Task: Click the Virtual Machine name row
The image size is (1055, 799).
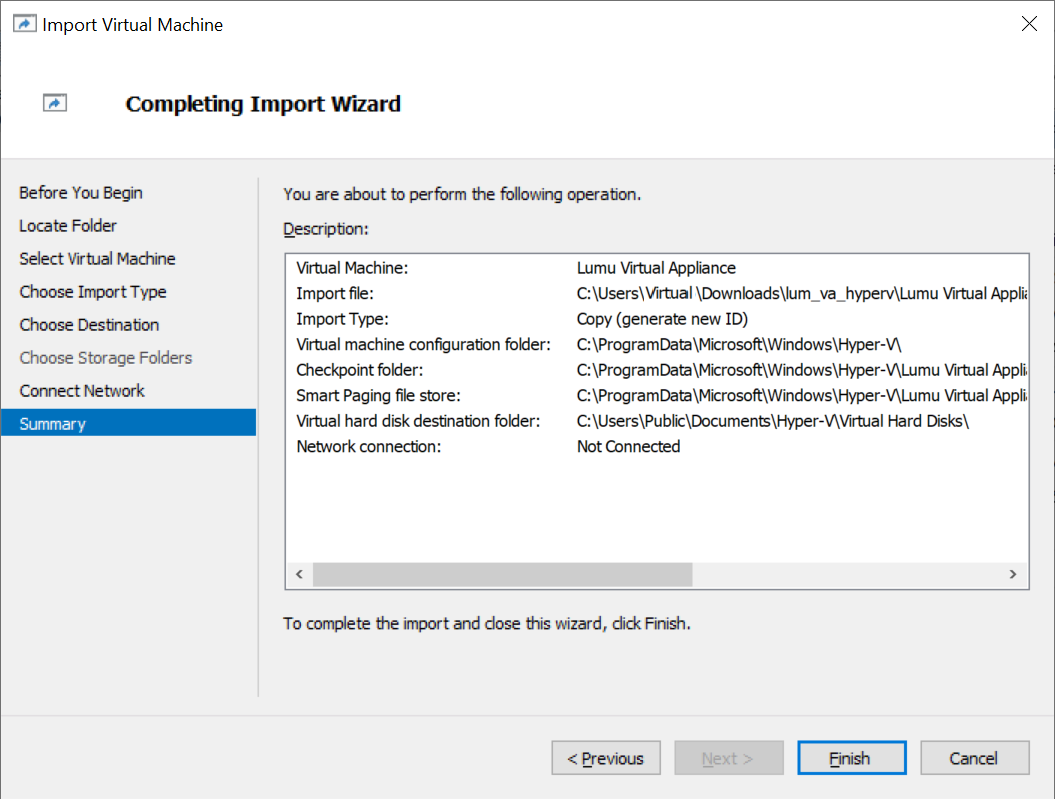Action: pos(516,268)
